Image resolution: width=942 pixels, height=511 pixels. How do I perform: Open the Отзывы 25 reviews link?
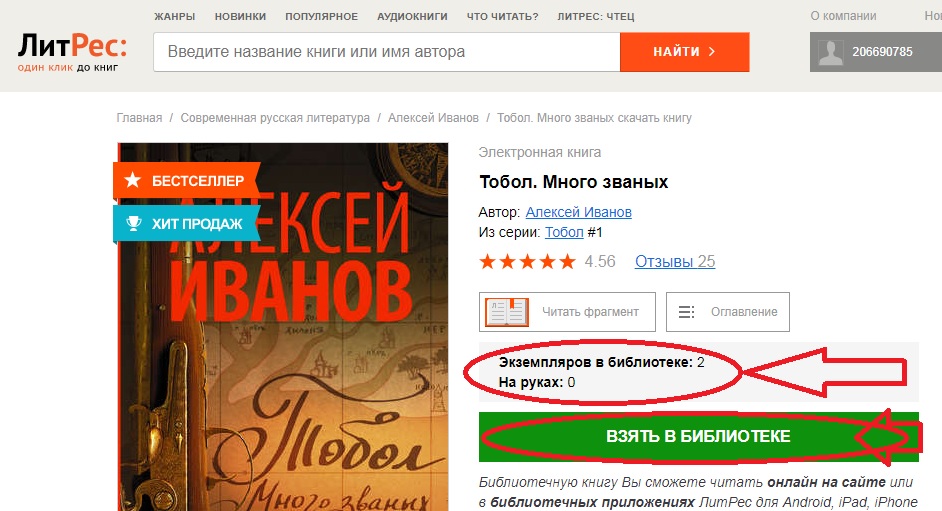pos(675,261)
